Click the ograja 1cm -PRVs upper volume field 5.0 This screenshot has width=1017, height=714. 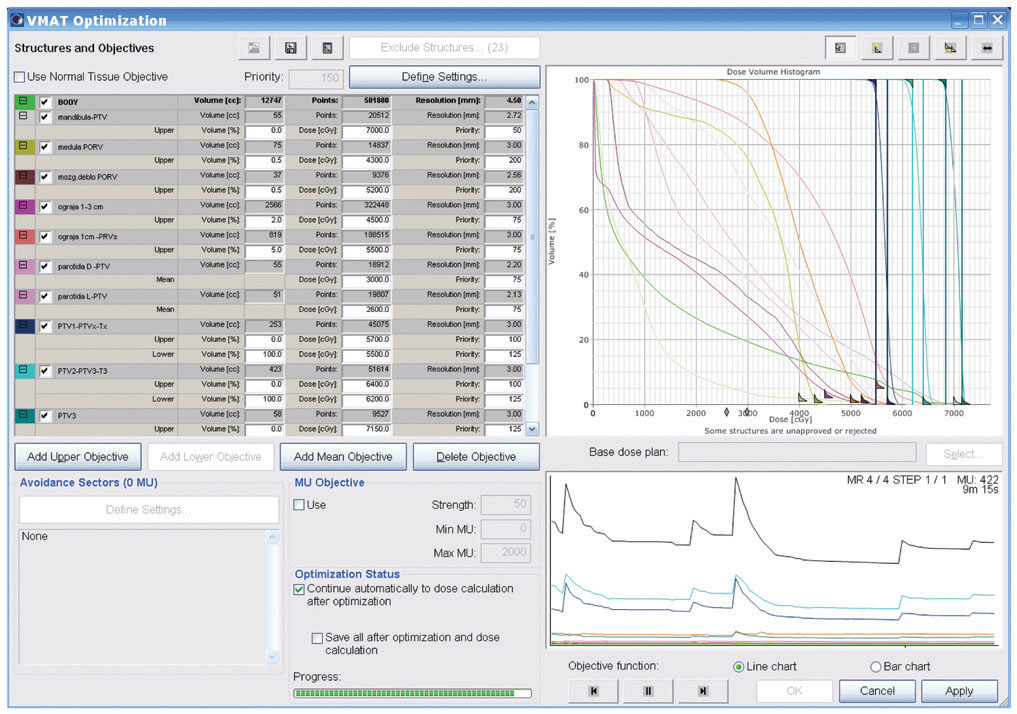[x=265, y=250]
